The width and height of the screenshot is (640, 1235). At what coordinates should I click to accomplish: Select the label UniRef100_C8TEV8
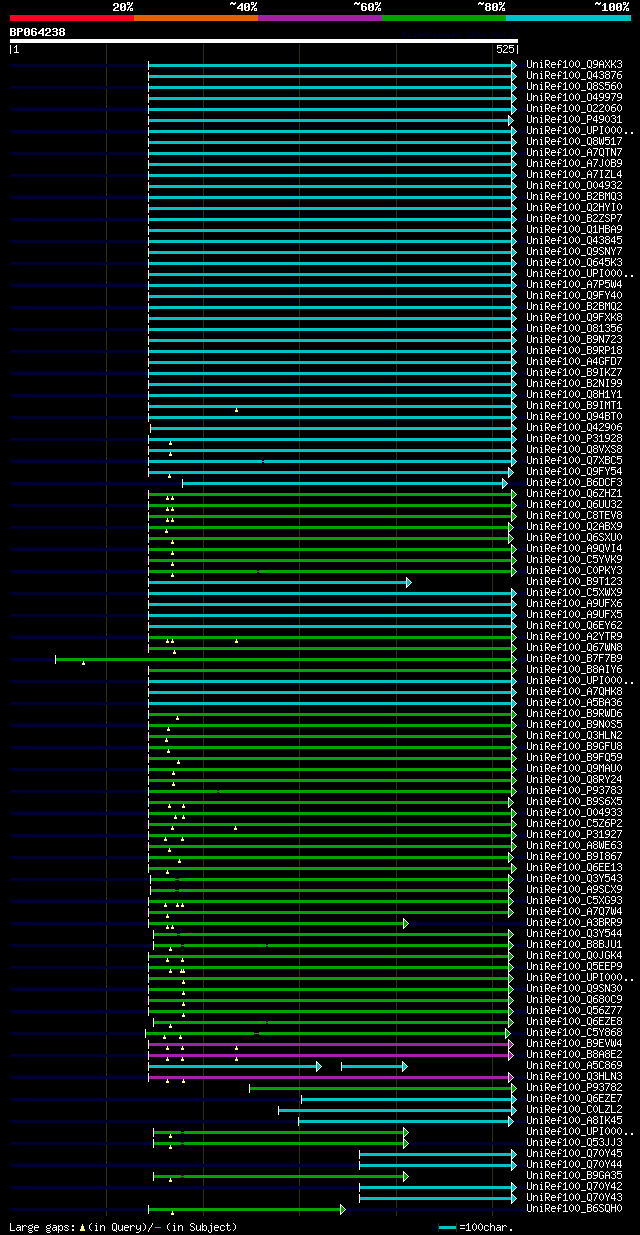click(574, 516)
